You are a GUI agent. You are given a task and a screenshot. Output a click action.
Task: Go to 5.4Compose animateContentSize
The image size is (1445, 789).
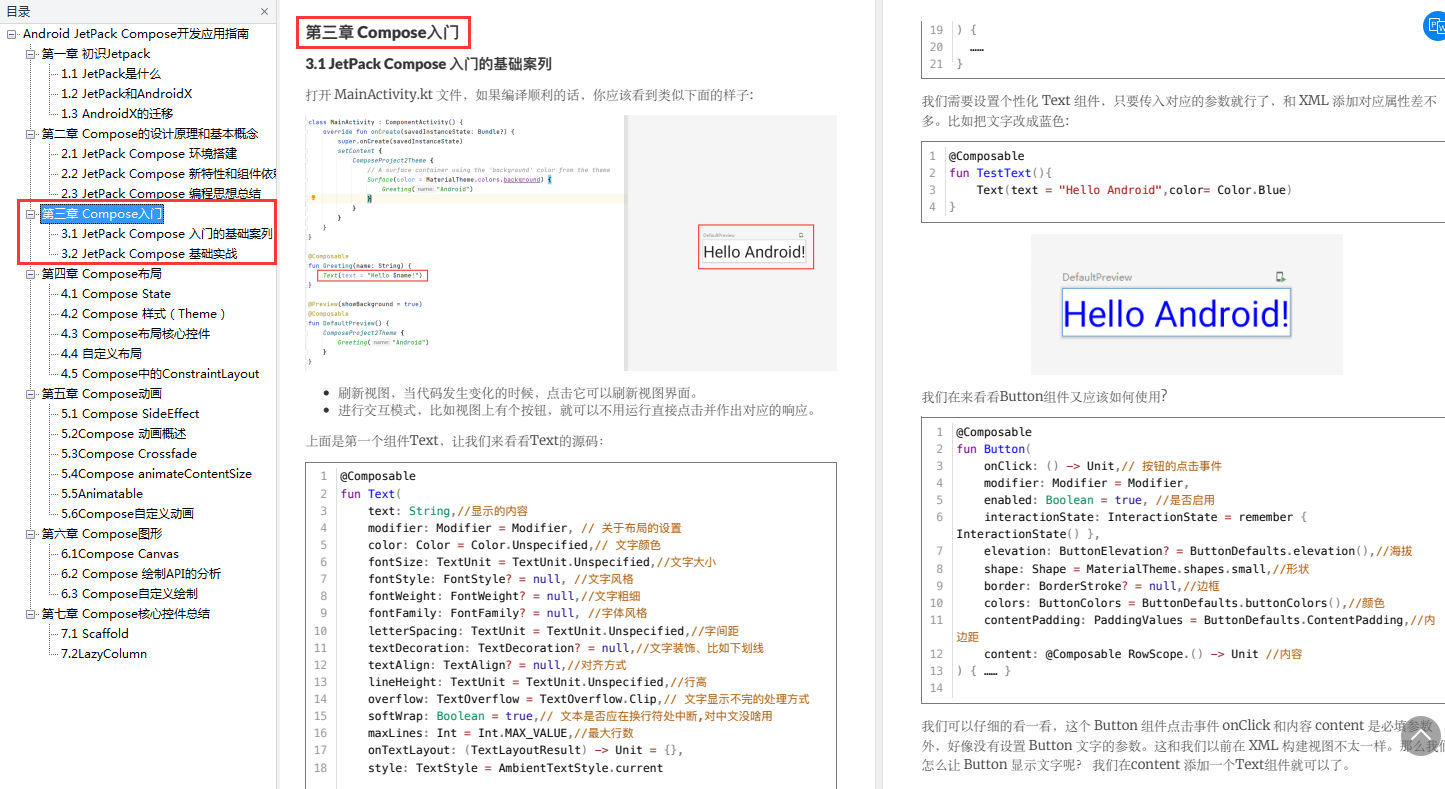tap(156, 474)
